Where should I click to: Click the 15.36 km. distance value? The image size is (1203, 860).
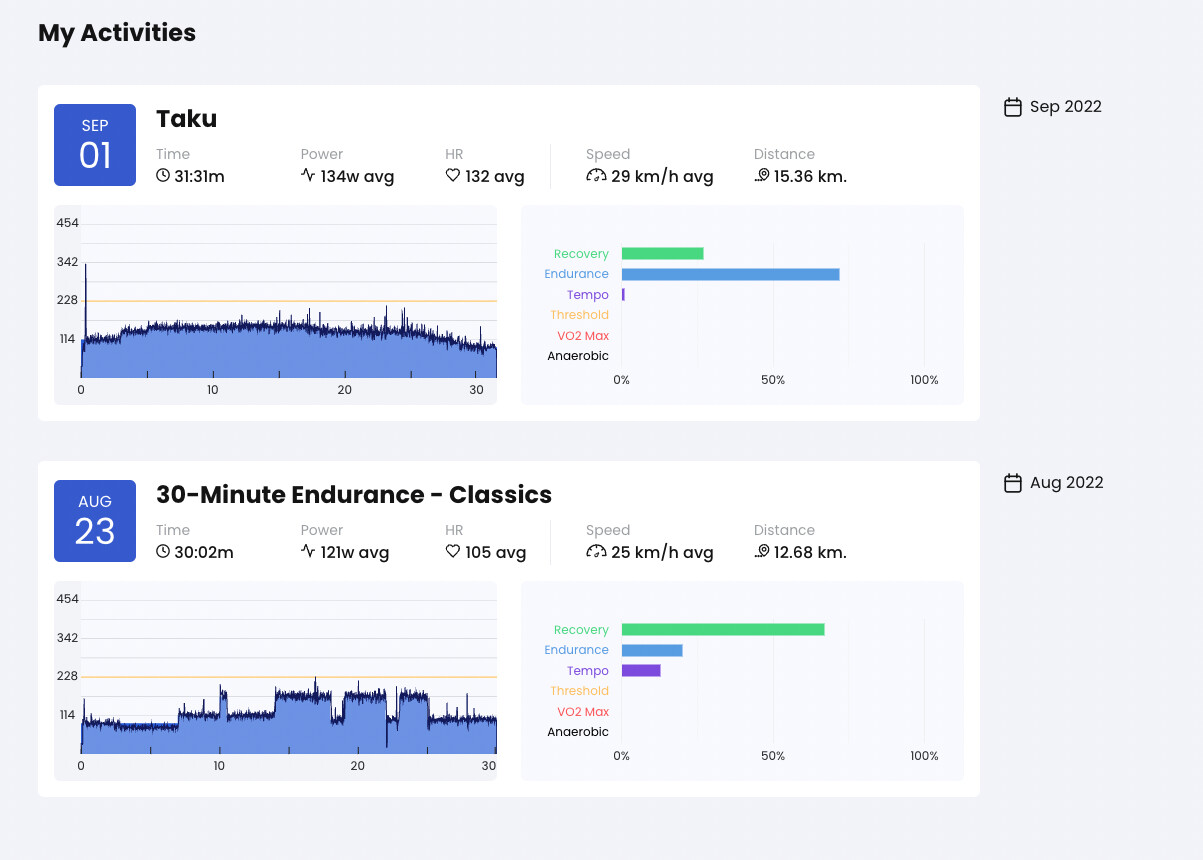810,177
